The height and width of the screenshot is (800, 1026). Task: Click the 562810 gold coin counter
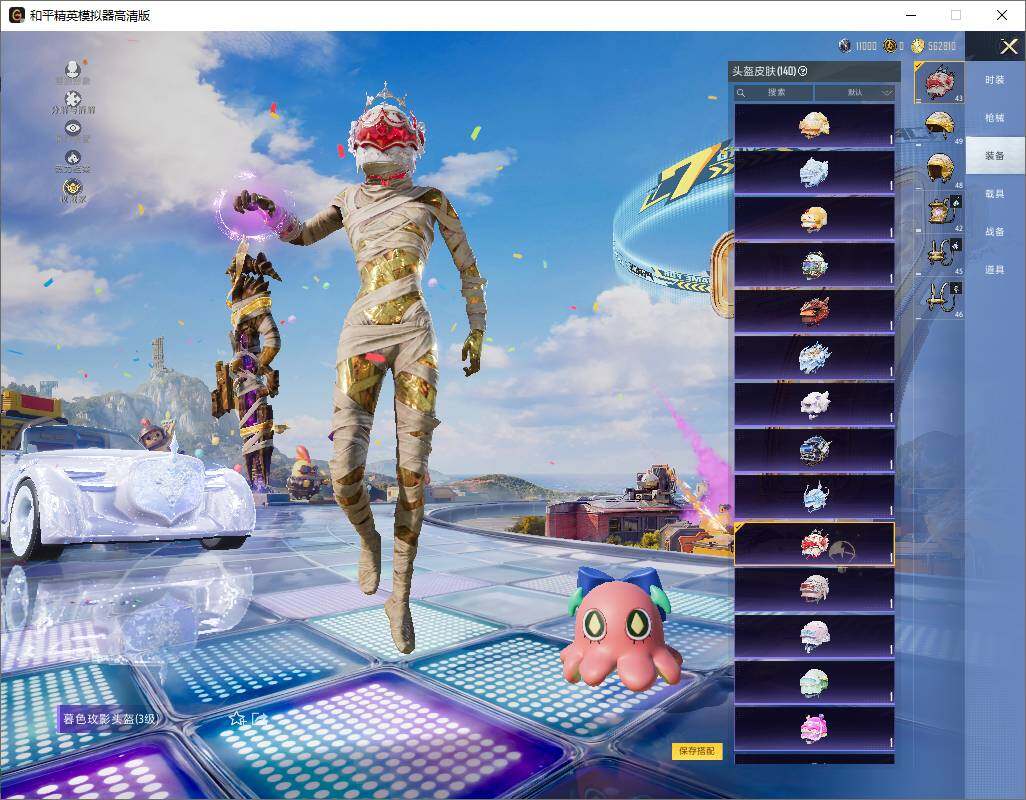click(x=934, y=46)
